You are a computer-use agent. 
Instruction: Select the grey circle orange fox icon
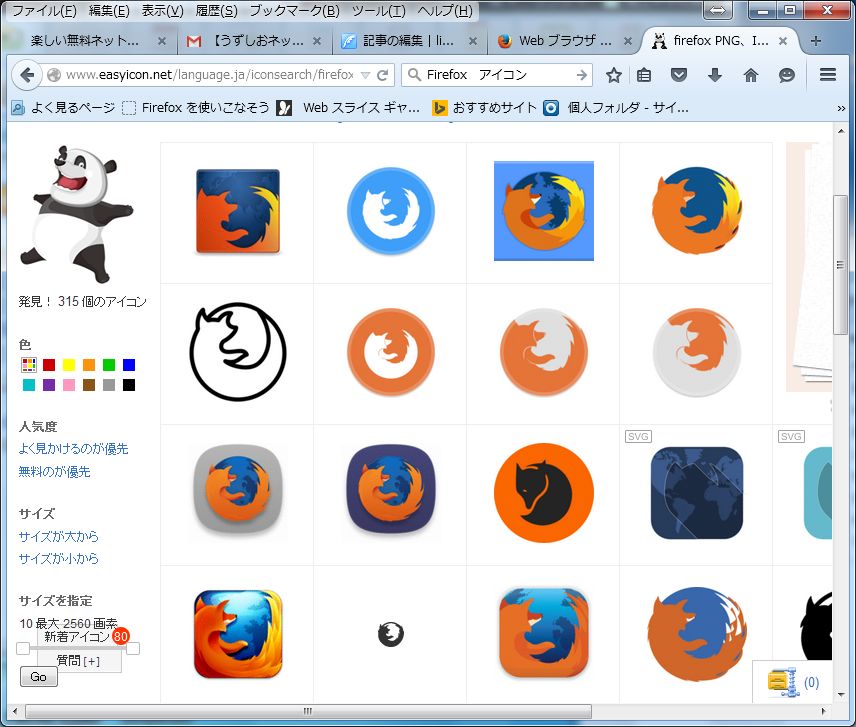[697, 352]
